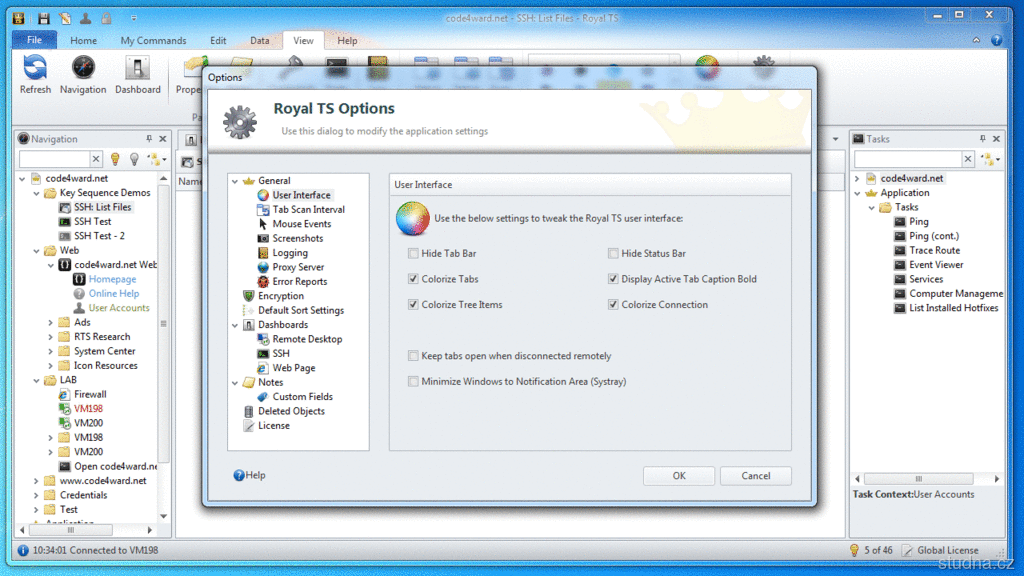Open Homepage item in Navigation tree
Screen dimensions: 1024x576
point(112,279)
